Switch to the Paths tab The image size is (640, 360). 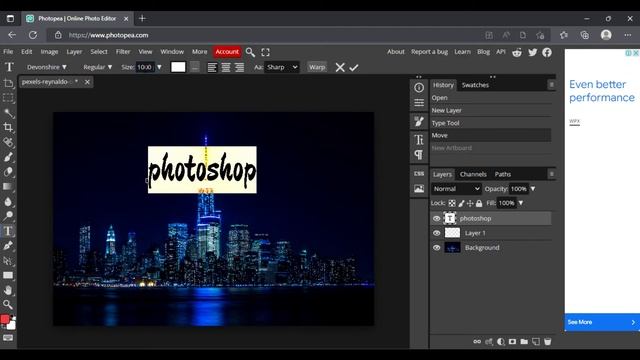pyautogui.click(x=503, y=174)
